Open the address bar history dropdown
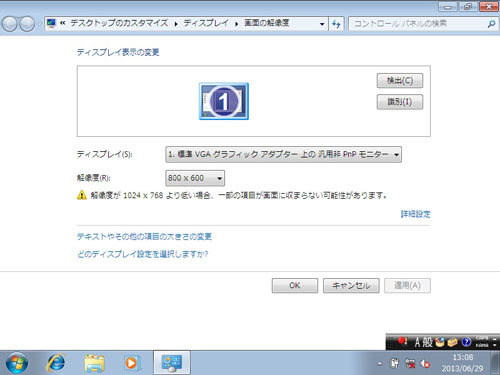 (322, 24)
